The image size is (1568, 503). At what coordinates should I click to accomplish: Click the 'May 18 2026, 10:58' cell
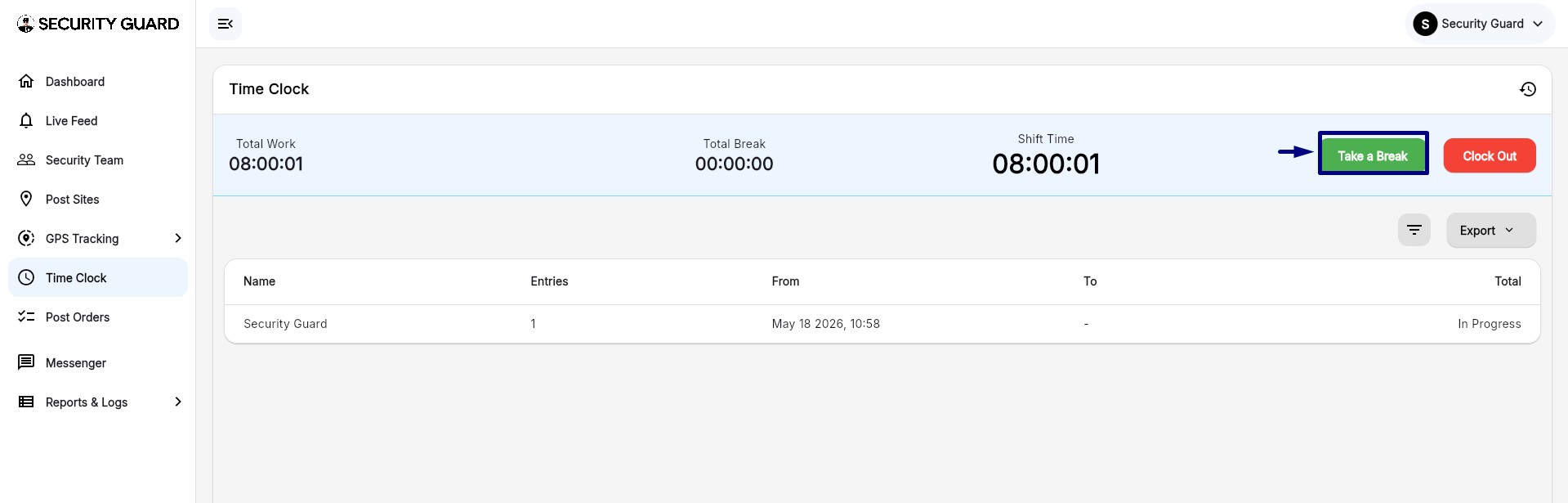click(x=825, y=324)
